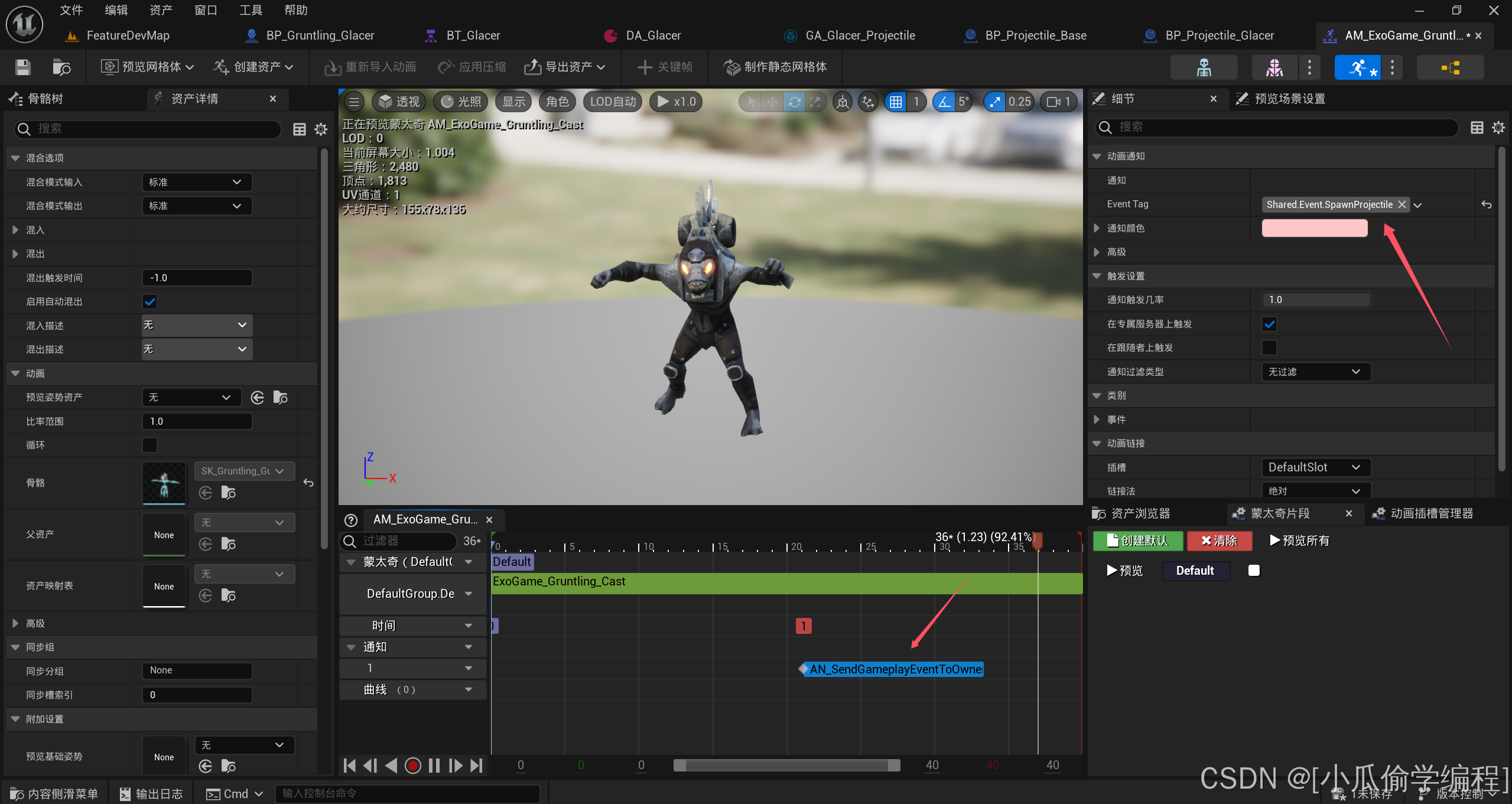Expand the 混入 section
The width and height of the screenshot is (1512, 804).
tap(16, 230)
